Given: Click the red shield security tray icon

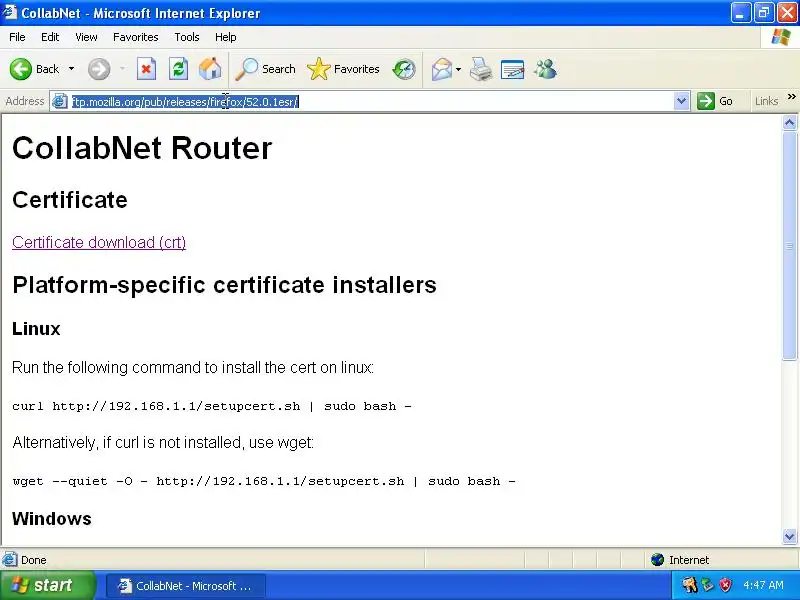Looking at the screenshot, I should (x=725, y=585).
